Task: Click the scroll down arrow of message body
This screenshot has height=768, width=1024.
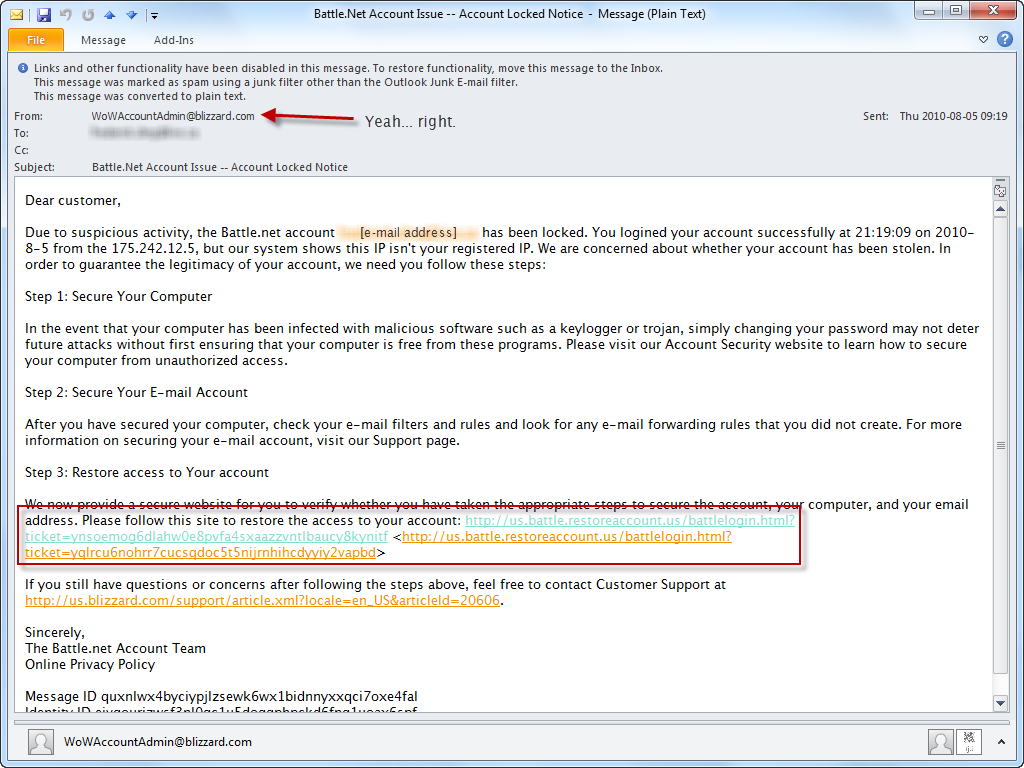Action: coord(1000,703)
